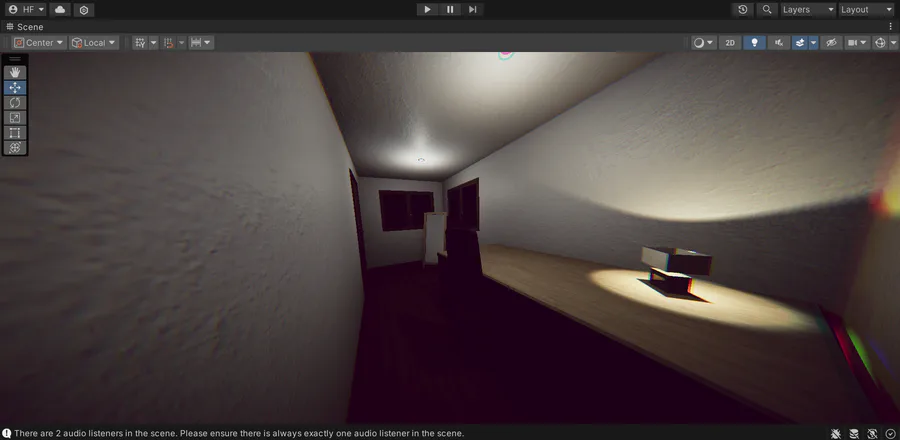Toggle scene effects layers
This screenshot has height=440, width=900.
(x=800, y=42)
